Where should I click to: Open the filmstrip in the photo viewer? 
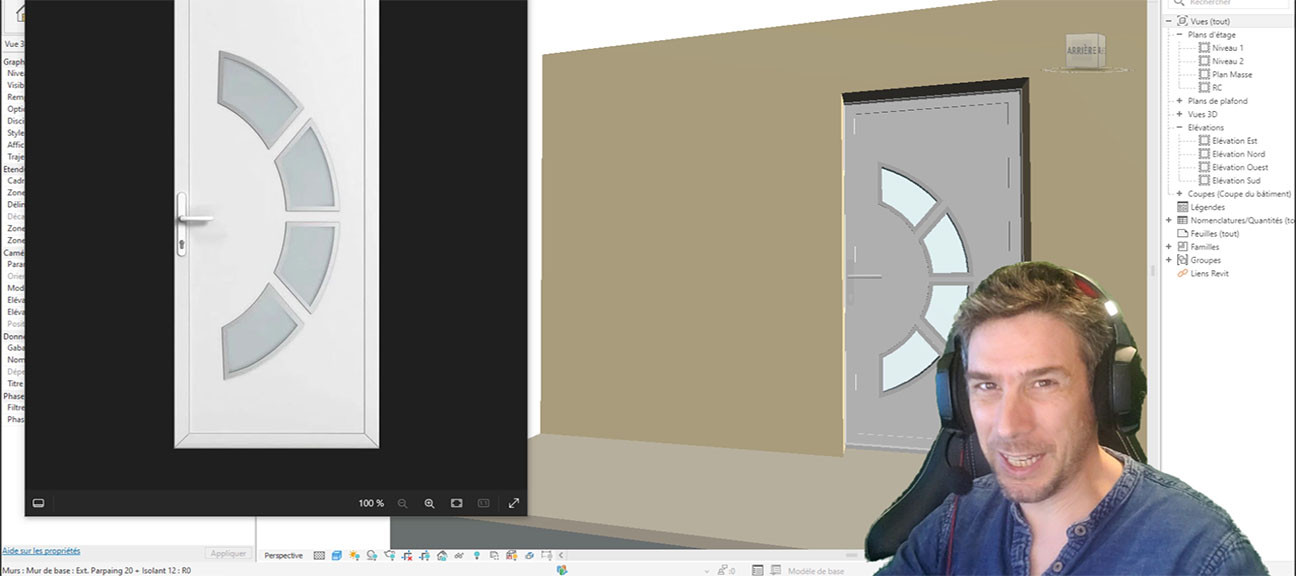tap(38, 503)
